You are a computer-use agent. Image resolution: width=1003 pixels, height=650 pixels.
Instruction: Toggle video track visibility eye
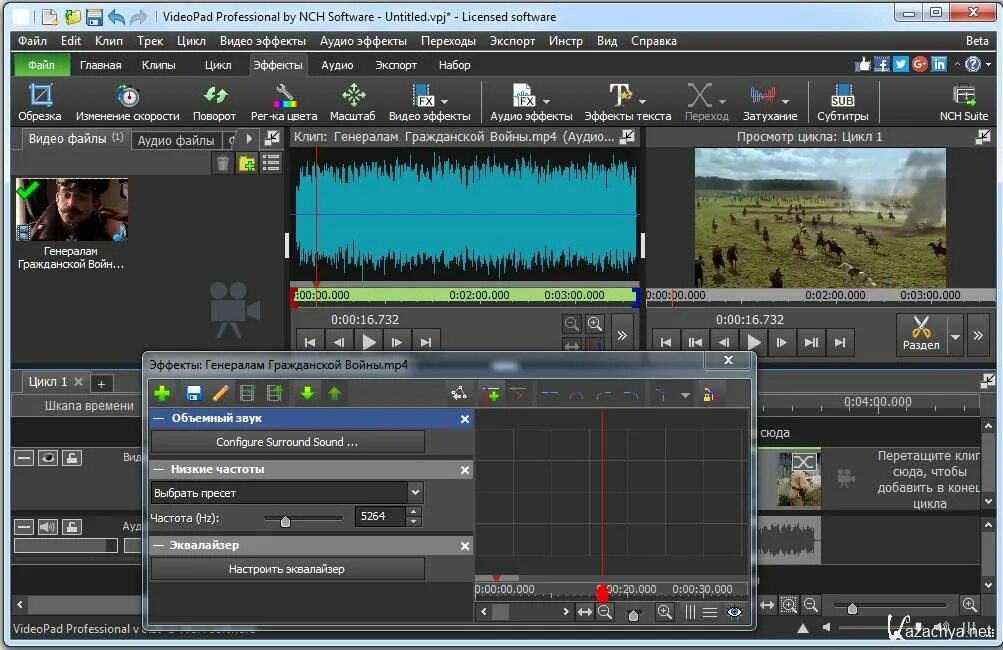click(x=48, y=457)
